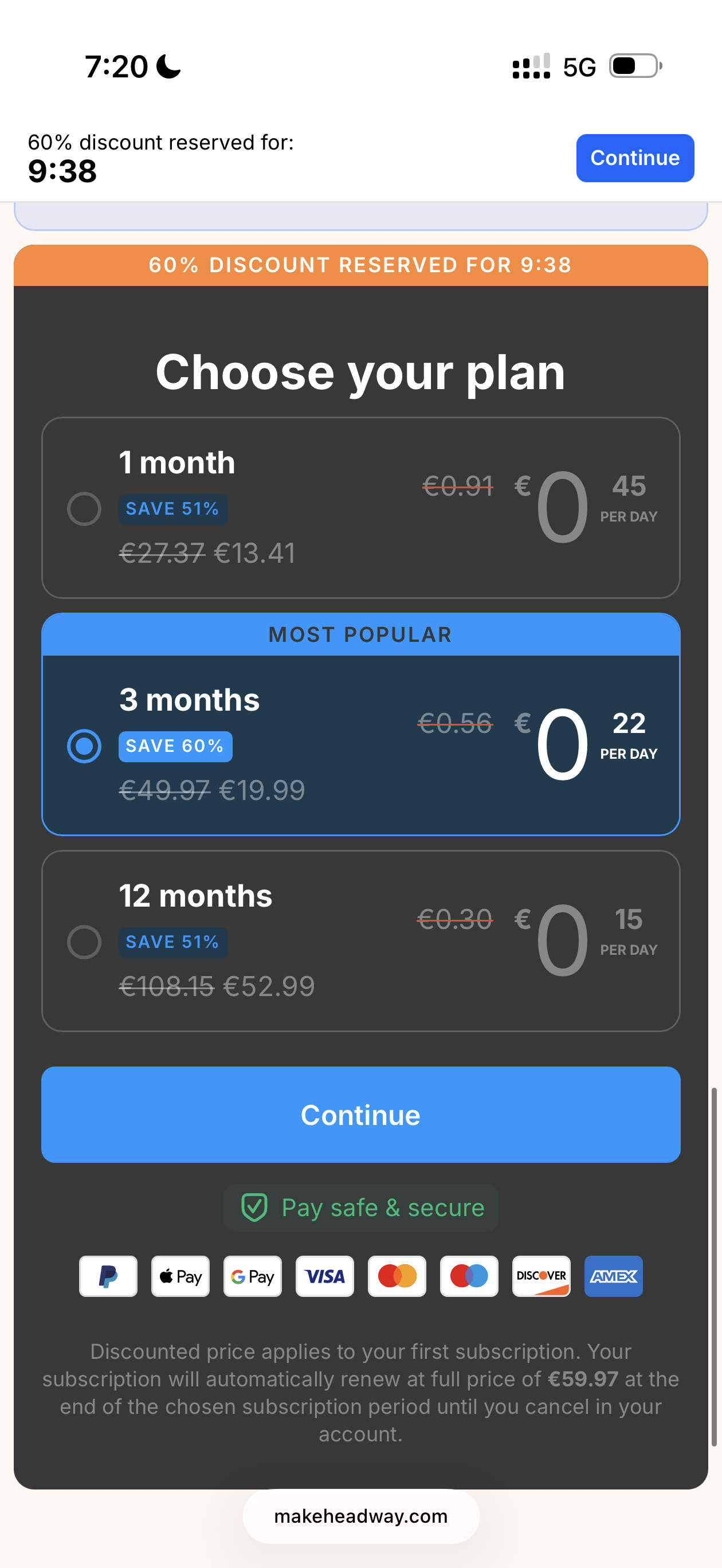Tap the 12 months €52.99 price text
722x1568 pixels.
click(x=269, y=986)
